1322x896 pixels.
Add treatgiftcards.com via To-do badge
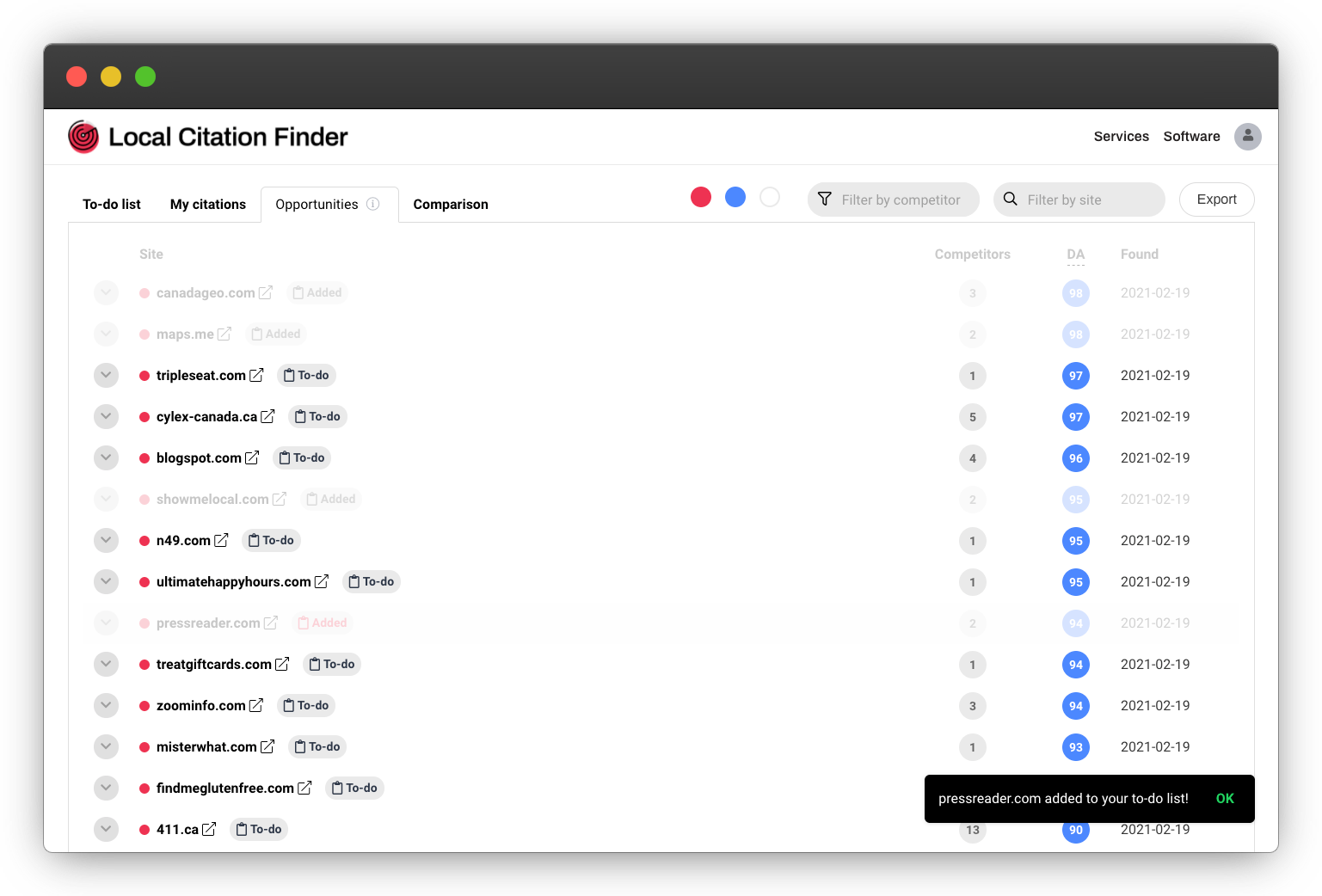click(332, 665)
